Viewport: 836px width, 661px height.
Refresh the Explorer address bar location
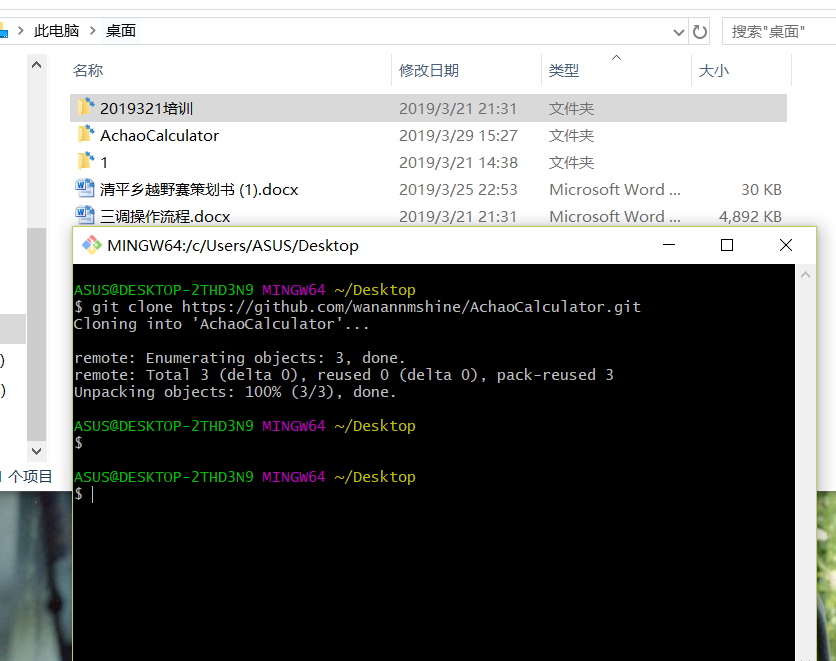700,32
